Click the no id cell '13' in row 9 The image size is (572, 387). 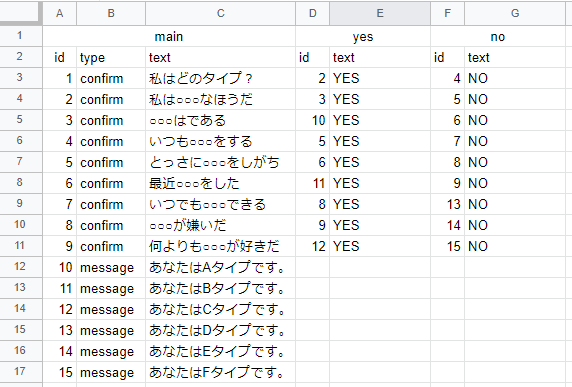click(447, 204)
